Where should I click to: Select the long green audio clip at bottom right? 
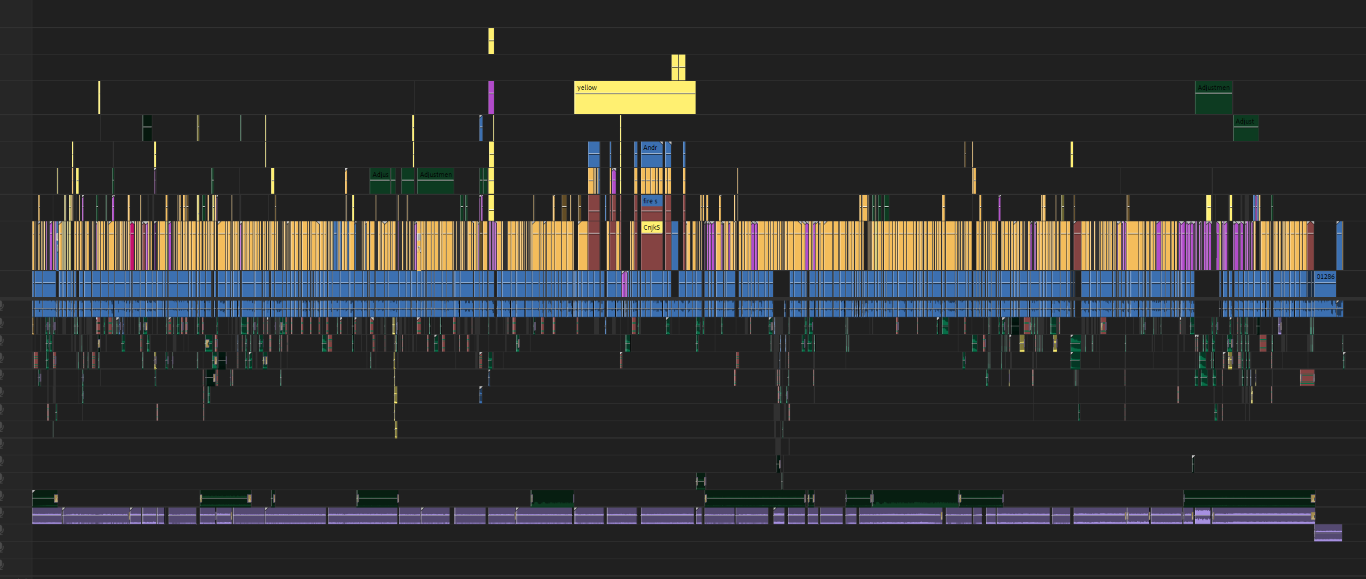1247,498
